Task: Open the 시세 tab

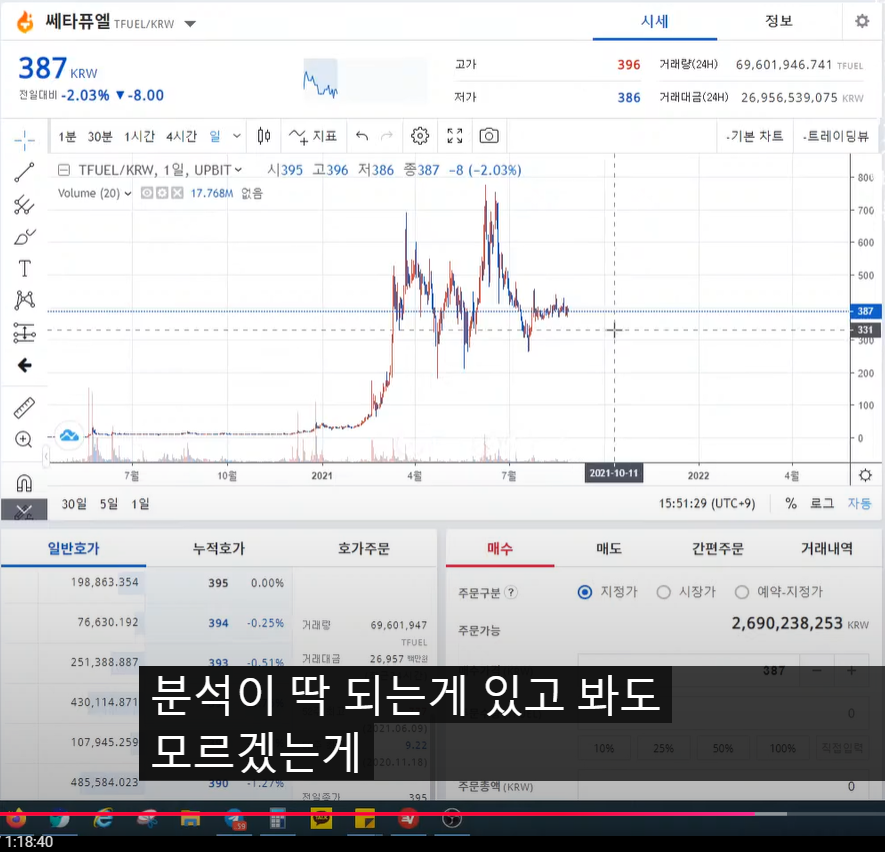Action: tap(655, 21)
